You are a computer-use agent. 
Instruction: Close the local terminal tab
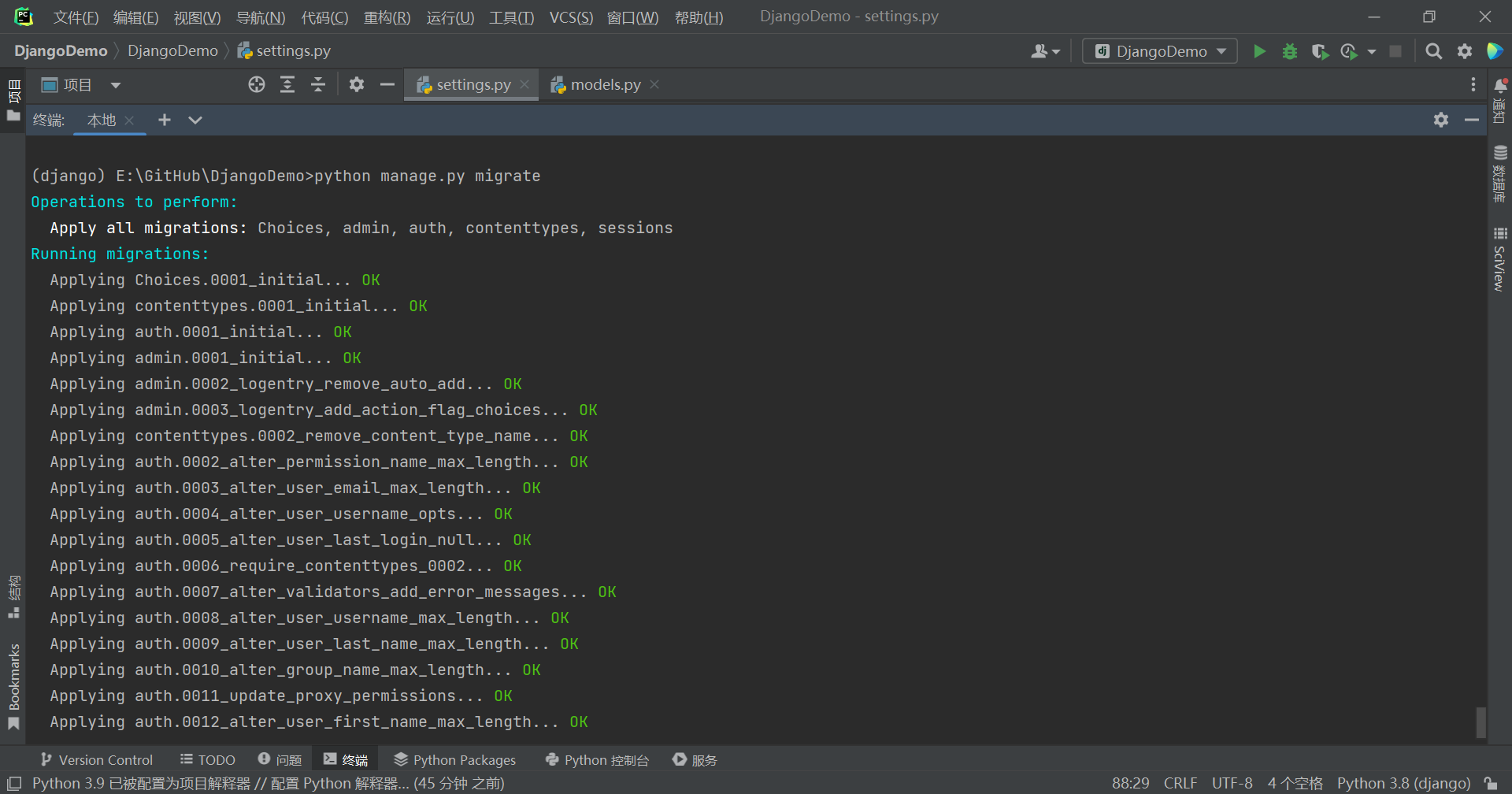click(x=129, y=120)
